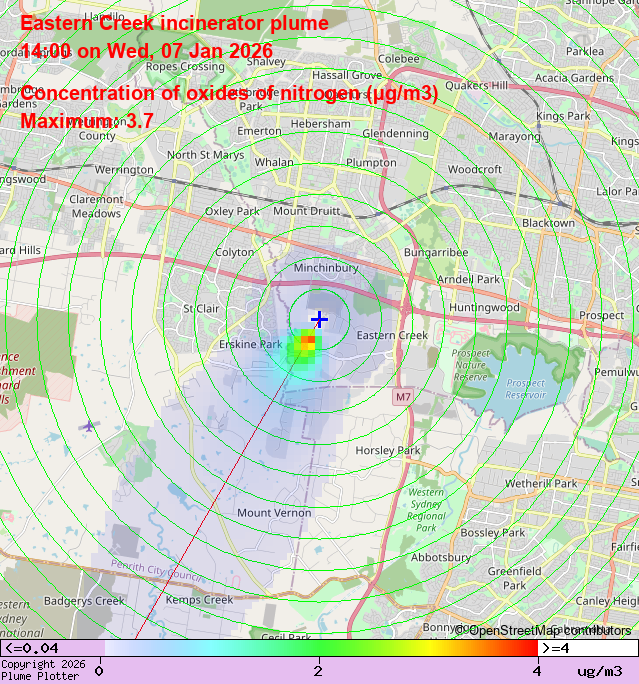Viewport: 639px width, 684px height.
Task: Click the <=0.04 legend box
Action: point(52,648)
